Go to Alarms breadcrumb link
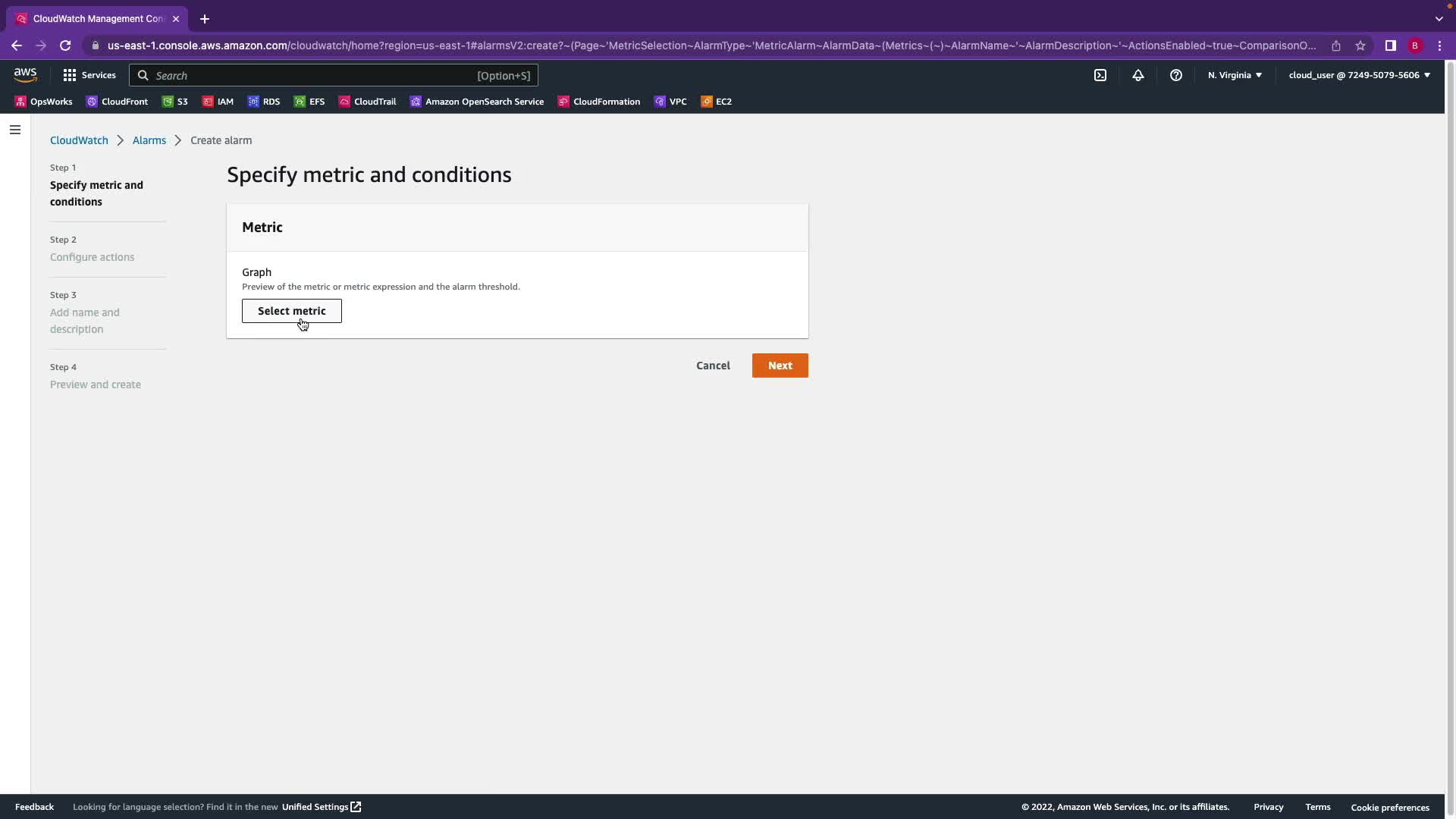Viewport: 1456px width, 819px height. 149,140
